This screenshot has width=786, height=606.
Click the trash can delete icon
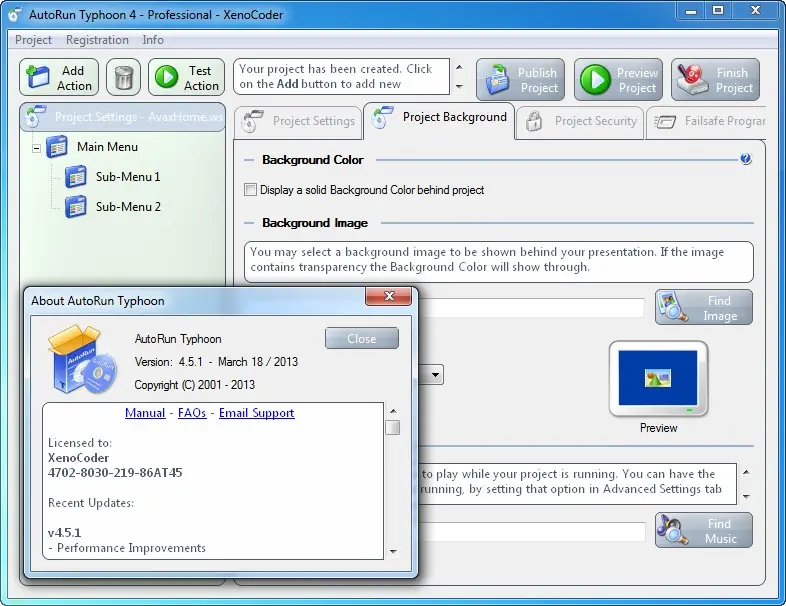pyautogui.click(x=124, y=78)
